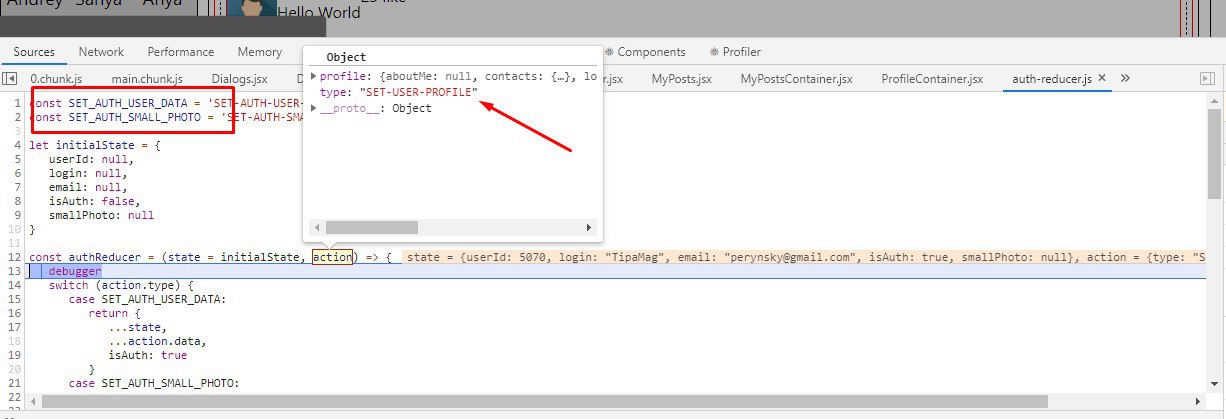Switch to the Sources tab
This screenshot has width=1226, height=419.
click(34, 52)
